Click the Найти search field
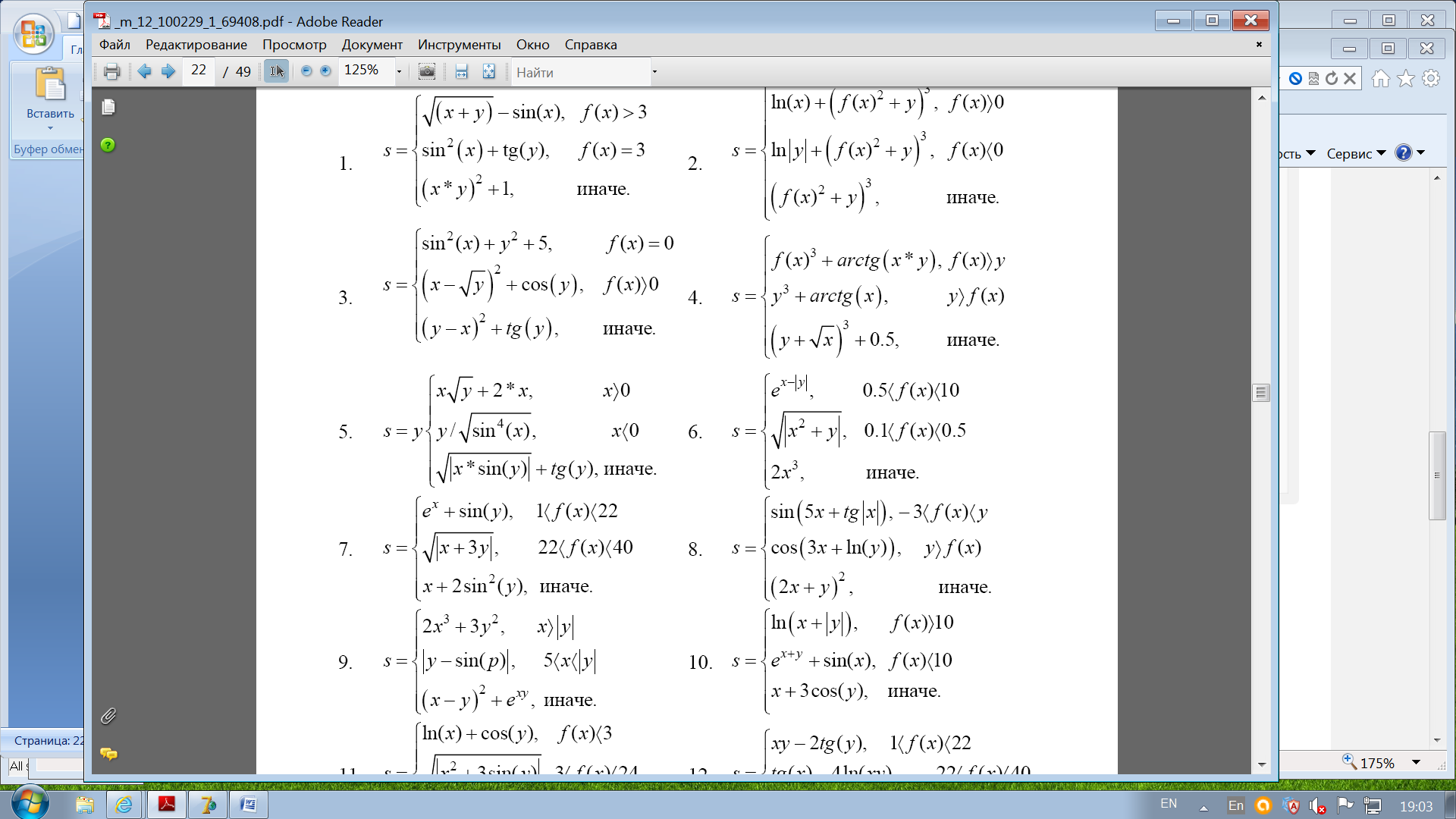 (580, 72)
